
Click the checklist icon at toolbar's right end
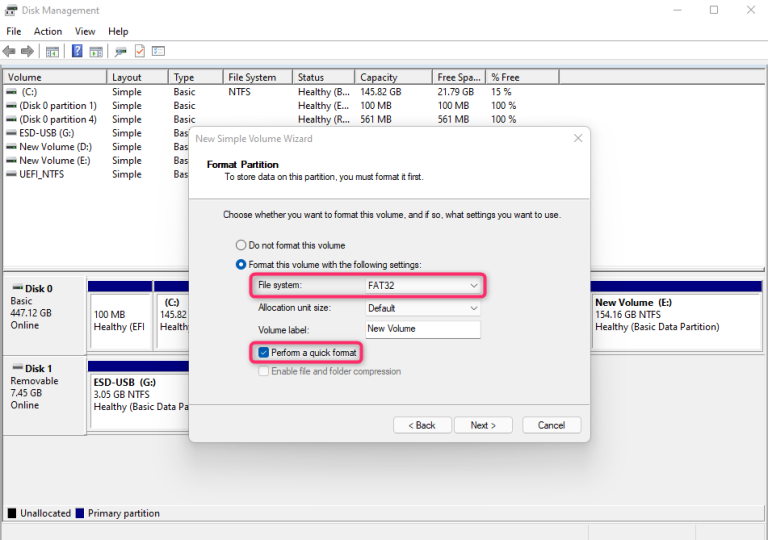[x=158, y=51]
